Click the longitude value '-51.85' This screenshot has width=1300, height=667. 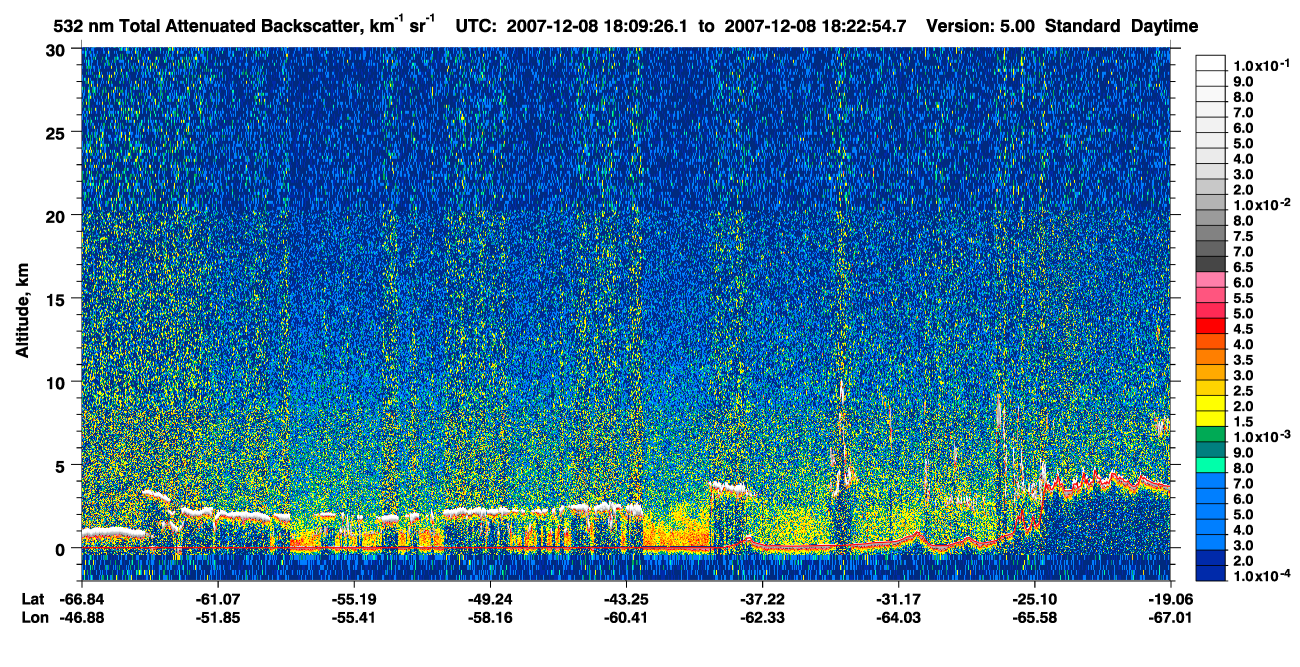218,617
